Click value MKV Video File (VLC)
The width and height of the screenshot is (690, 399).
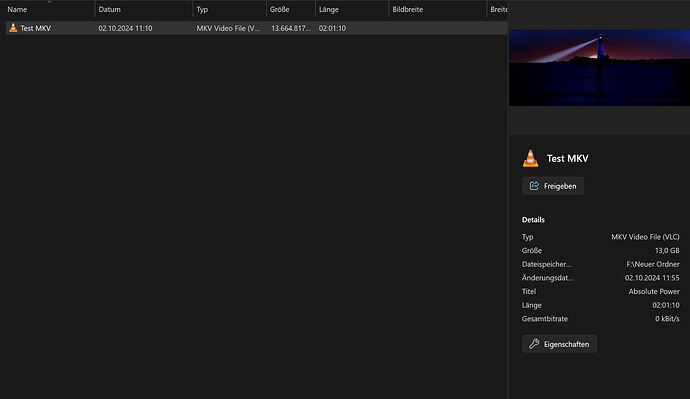click(645, 237)
